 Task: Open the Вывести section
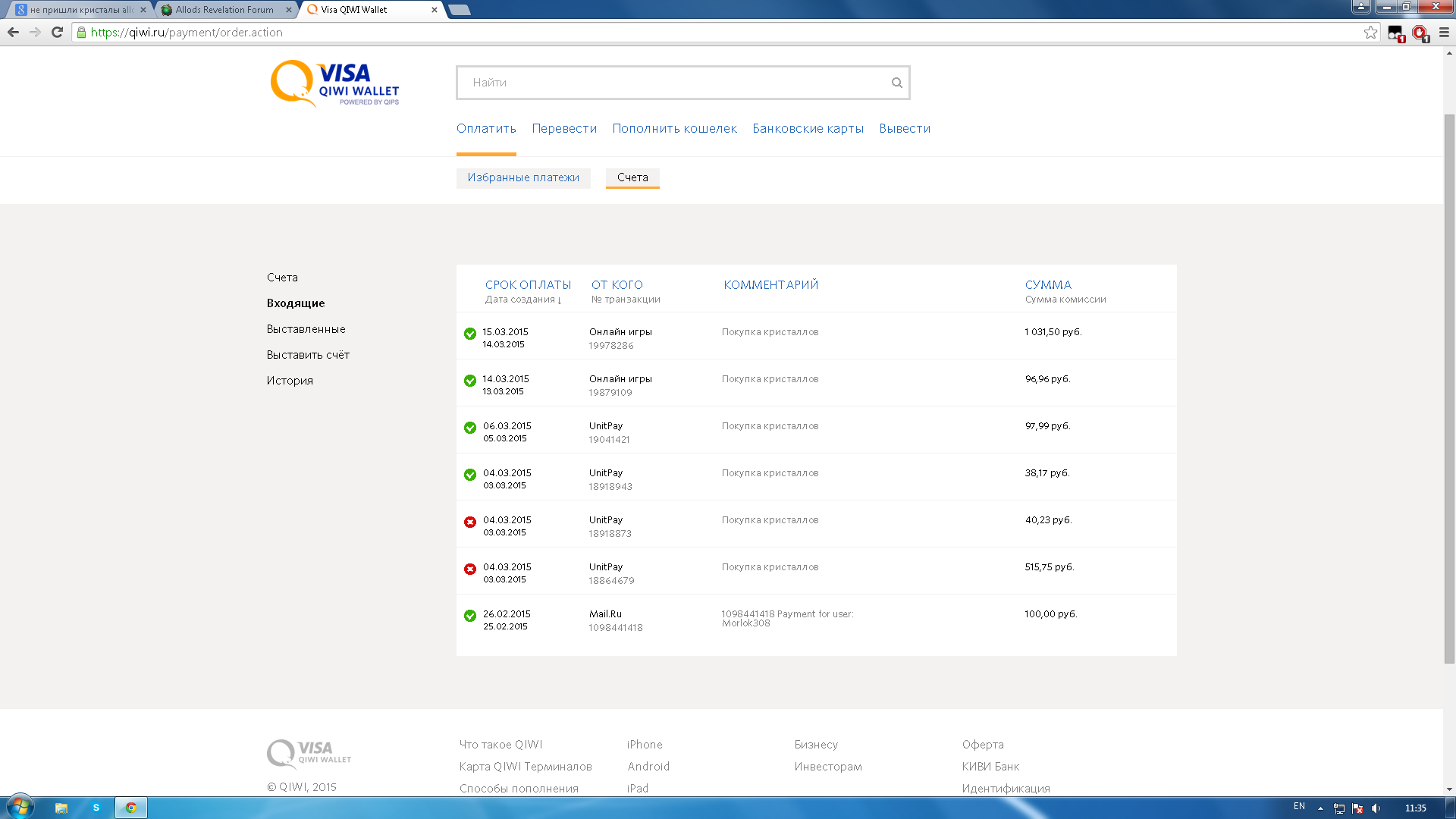tap(905, 129)
